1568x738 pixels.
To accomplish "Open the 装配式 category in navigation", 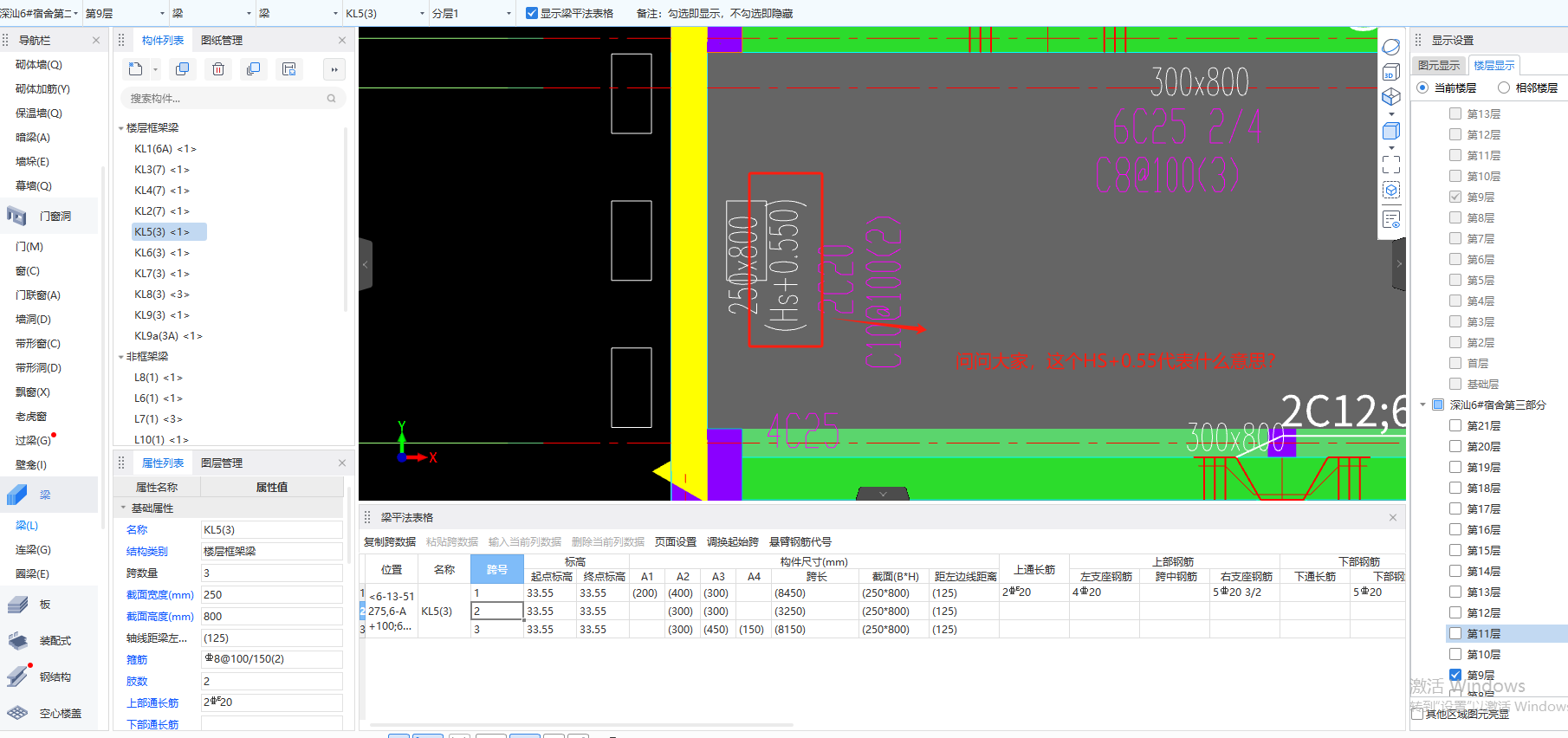I will (x=49, y=640).
